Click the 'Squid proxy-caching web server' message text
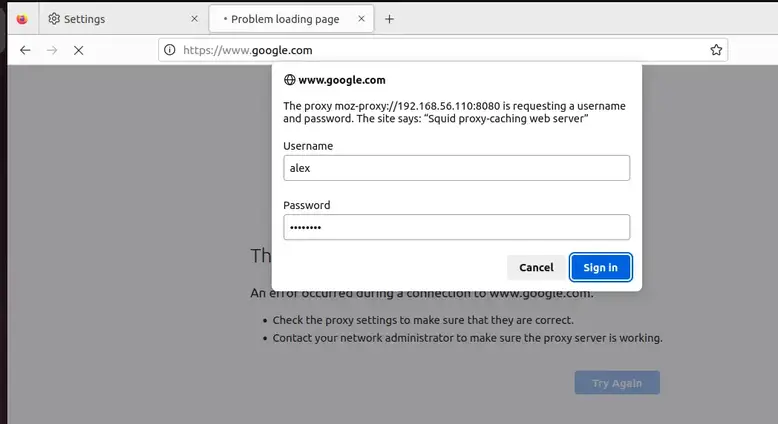Viewport: 778px width, 424px height. click(x=506, y=119)
